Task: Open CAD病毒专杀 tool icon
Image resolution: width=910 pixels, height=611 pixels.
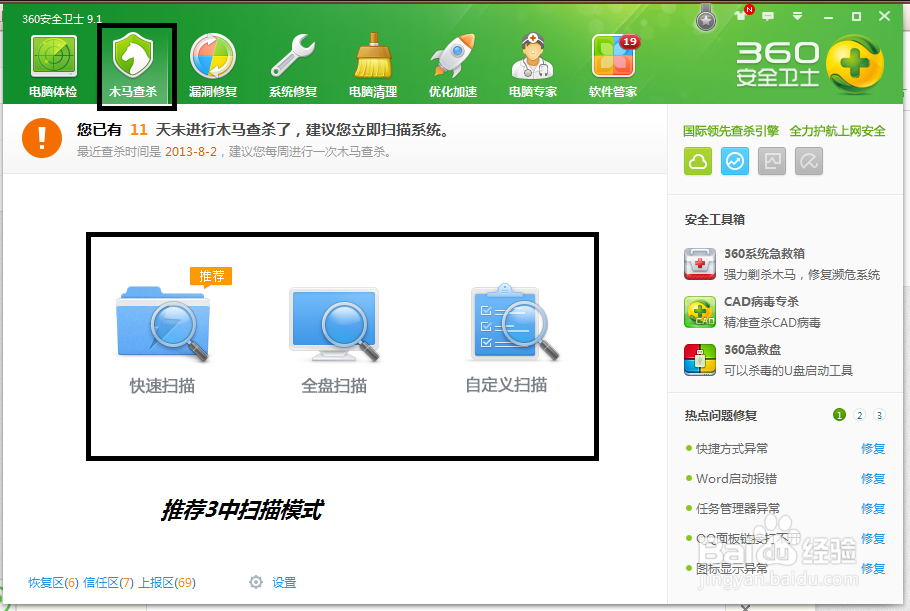Action: tap(699, 312)
